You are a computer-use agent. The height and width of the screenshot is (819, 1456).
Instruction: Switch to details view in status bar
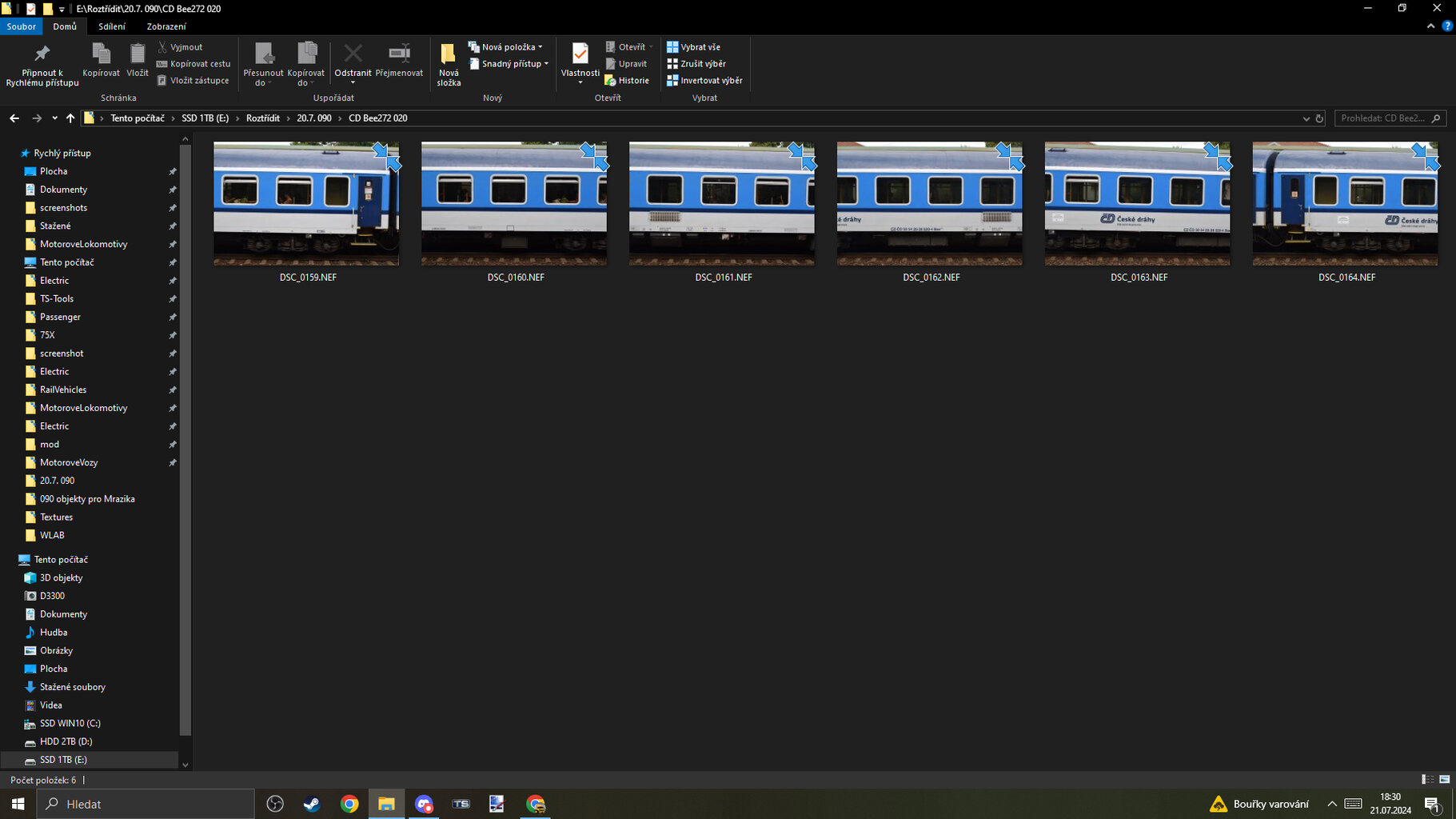click(1427, 779)
